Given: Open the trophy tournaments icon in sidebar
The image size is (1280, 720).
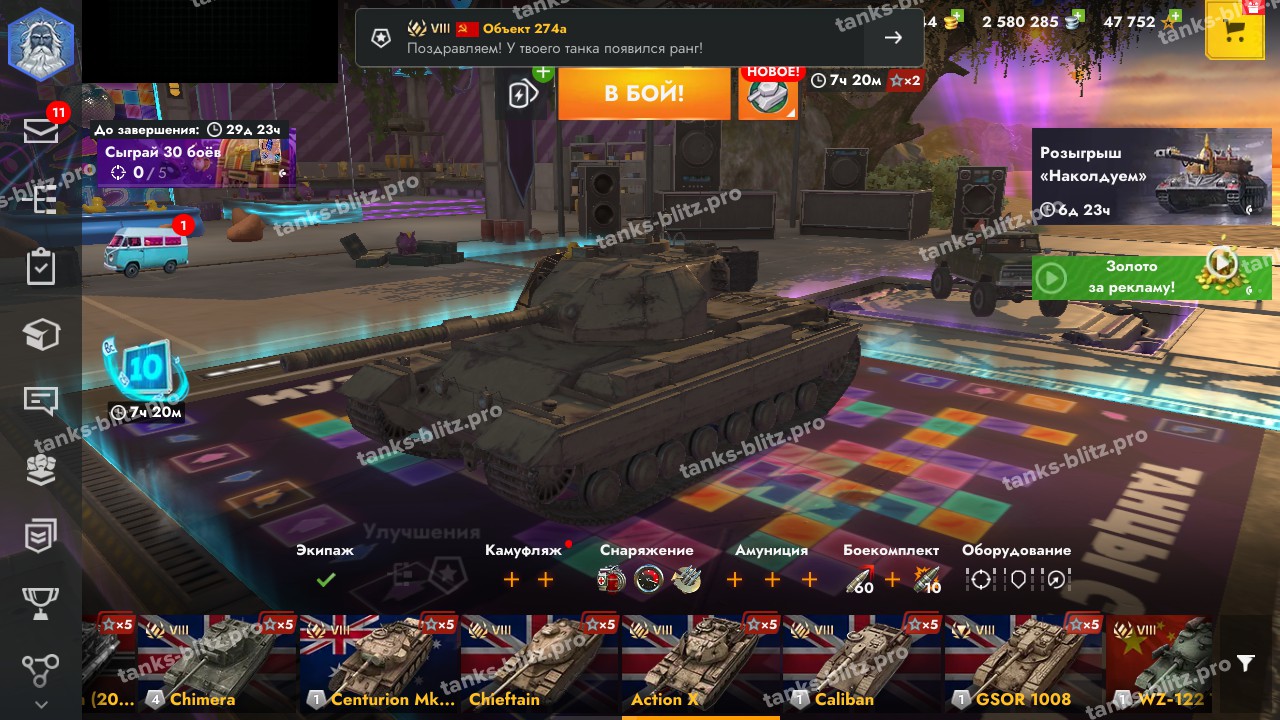Looking at the screenshot, I should [41, 603].
